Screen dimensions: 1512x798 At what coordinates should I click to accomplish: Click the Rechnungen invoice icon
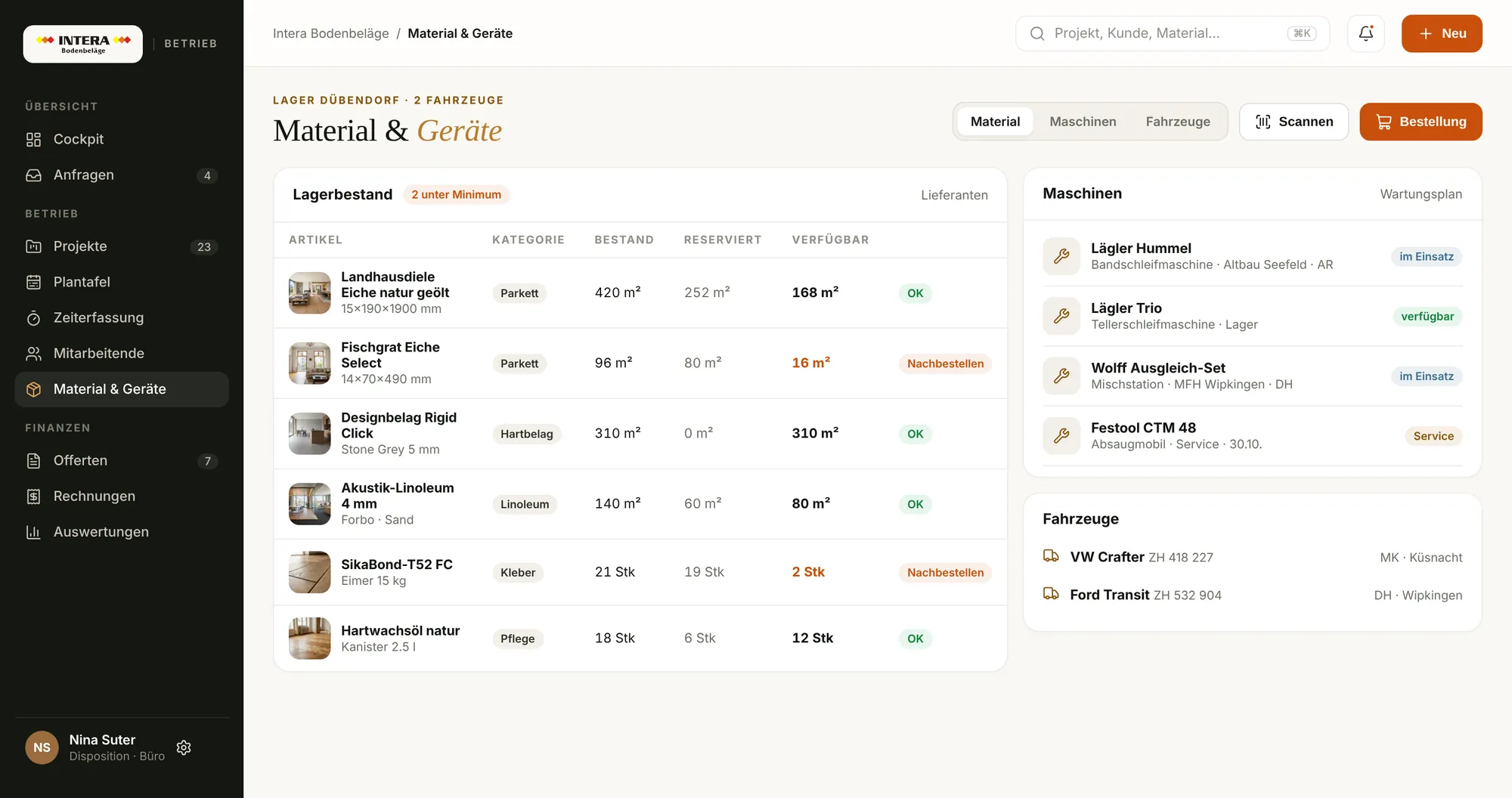click(33, 496)
